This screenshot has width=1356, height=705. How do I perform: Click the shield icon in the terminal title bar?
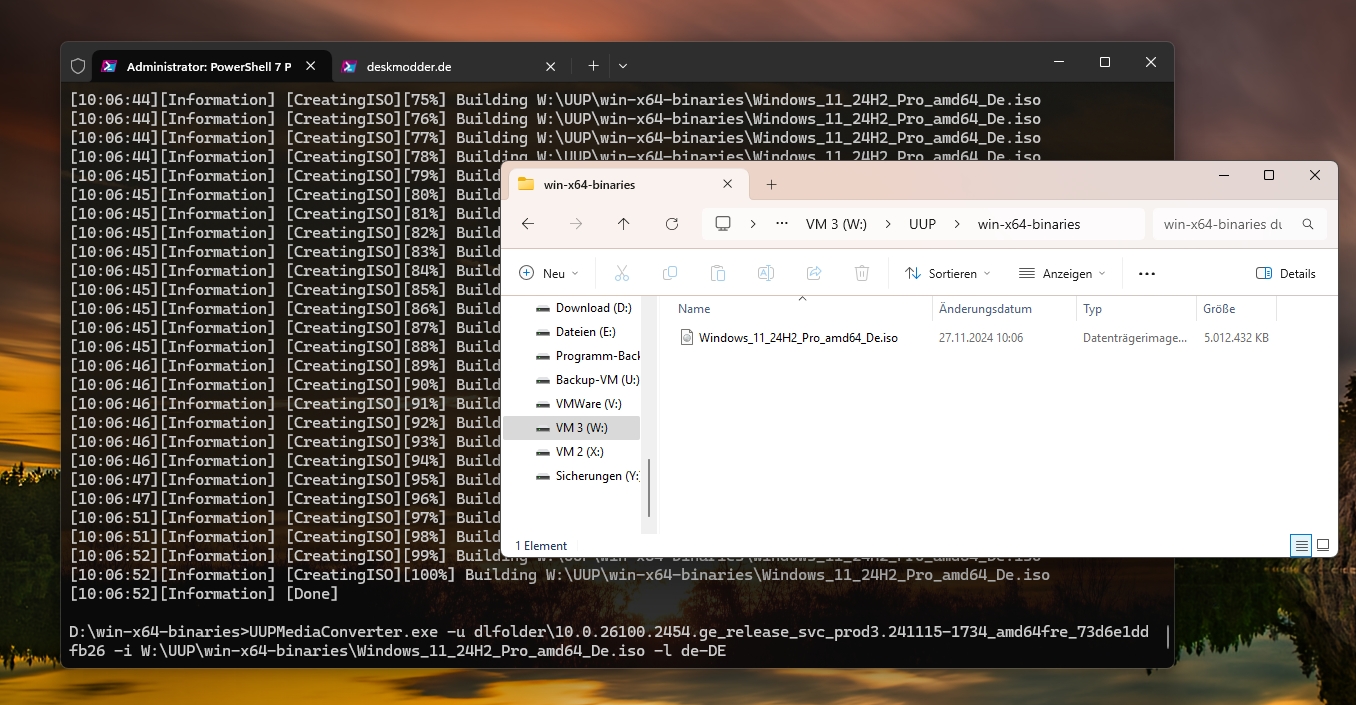[78, 66]
